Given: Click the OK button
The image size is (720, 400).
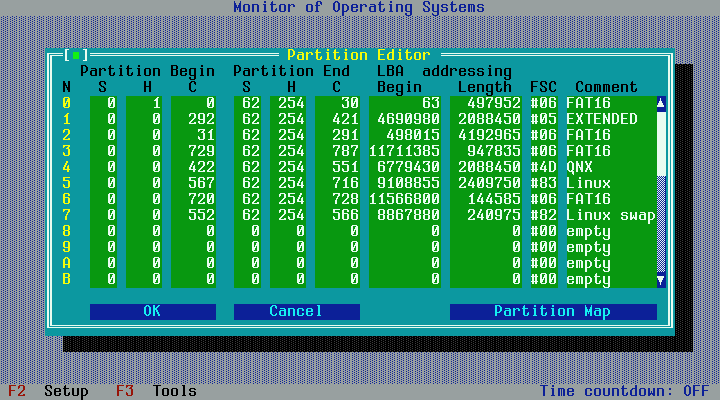Looking at the screenshot, I should tap(152, 311).
